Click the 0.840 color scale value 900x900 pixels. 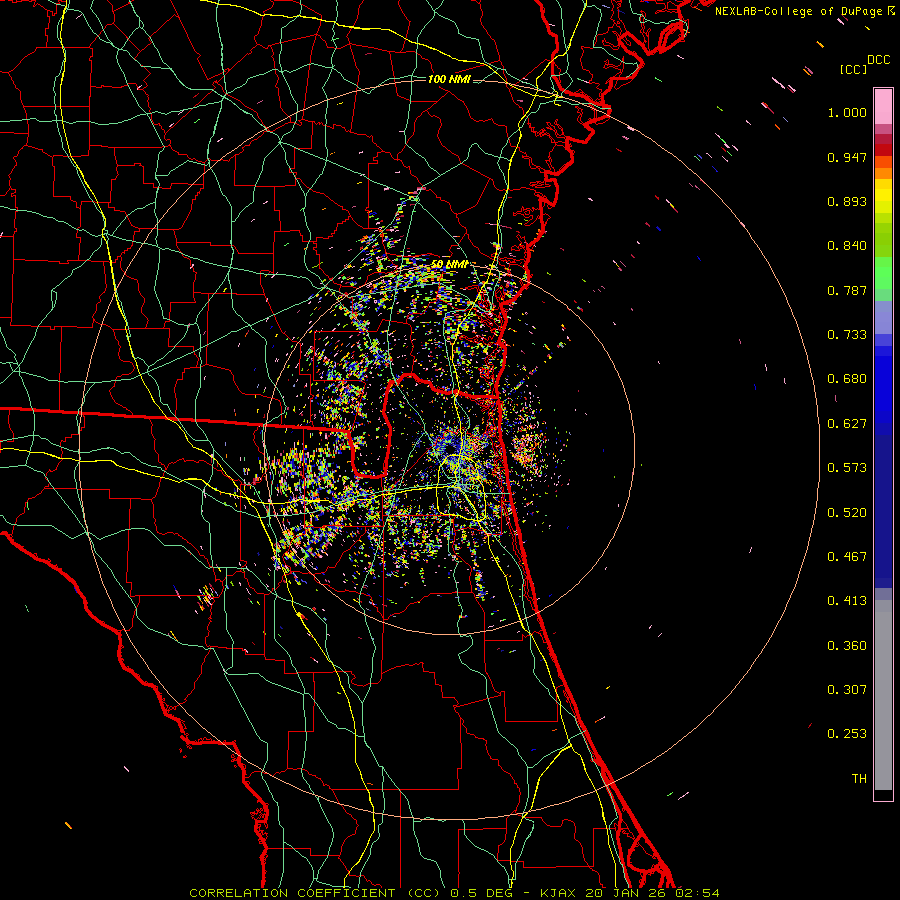point(847,246)
